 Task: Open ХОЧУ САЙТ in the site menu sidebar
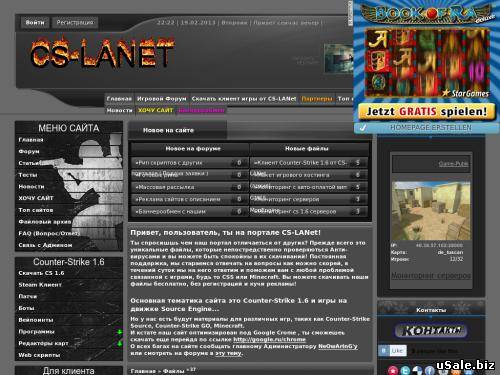tap(36, 198)
